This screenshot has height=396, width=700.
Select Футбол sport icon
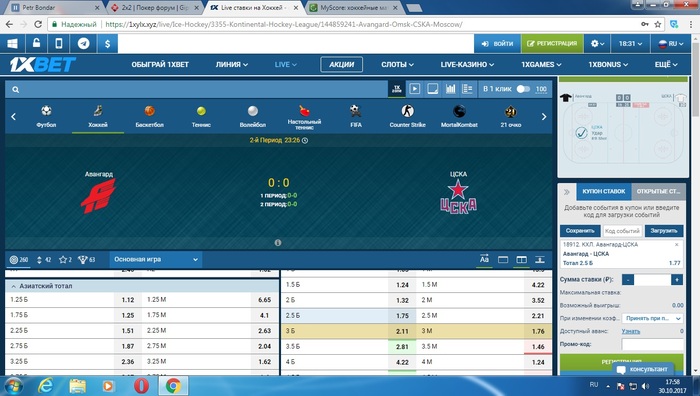(x=46, y=116)
